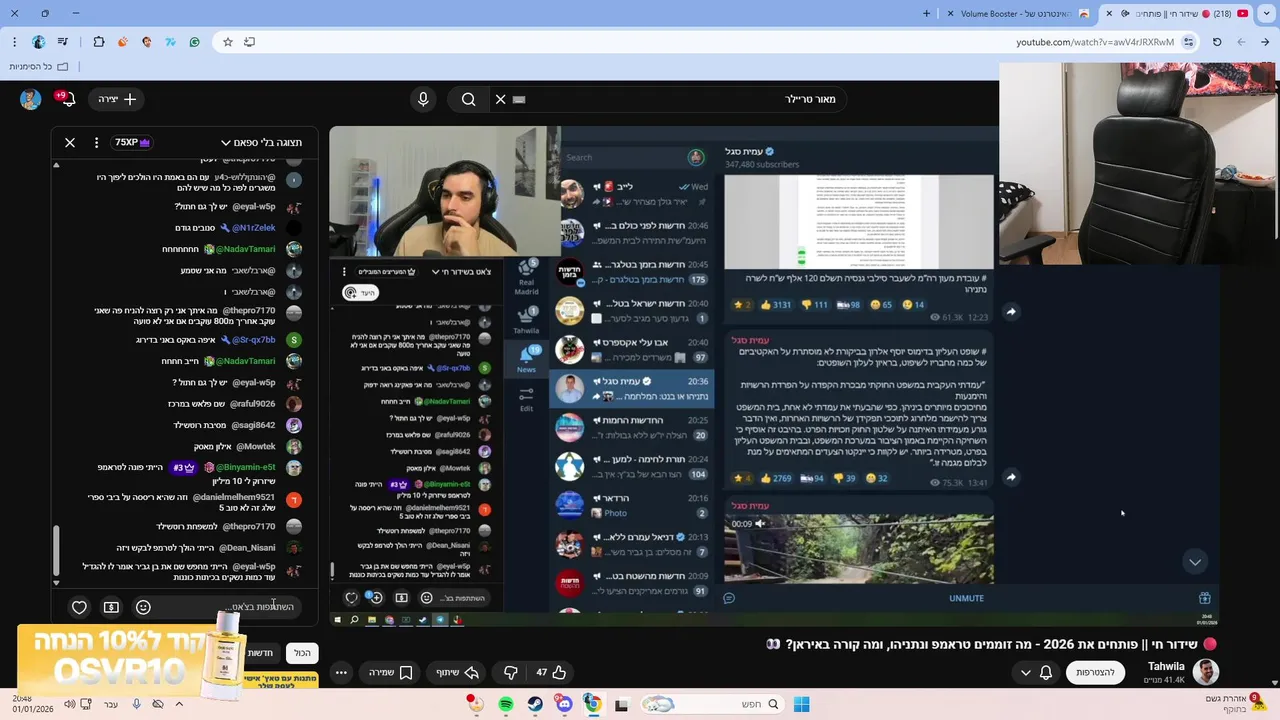This screenshot has width=1280, height=720.
Task: Open Discord from the taskbar
Action: pos(564,705)
